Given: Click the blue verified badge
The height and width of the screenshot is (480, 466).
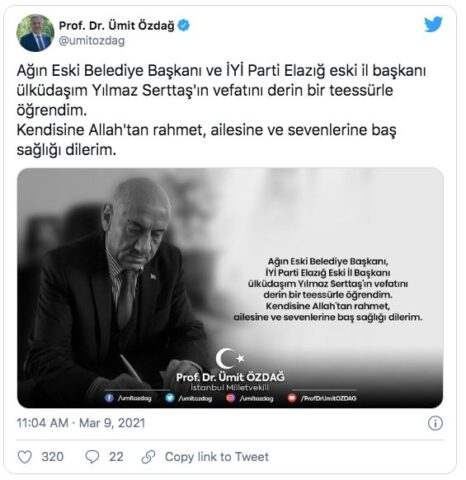Looking at the screenshot, I should (x=184, y=25).
